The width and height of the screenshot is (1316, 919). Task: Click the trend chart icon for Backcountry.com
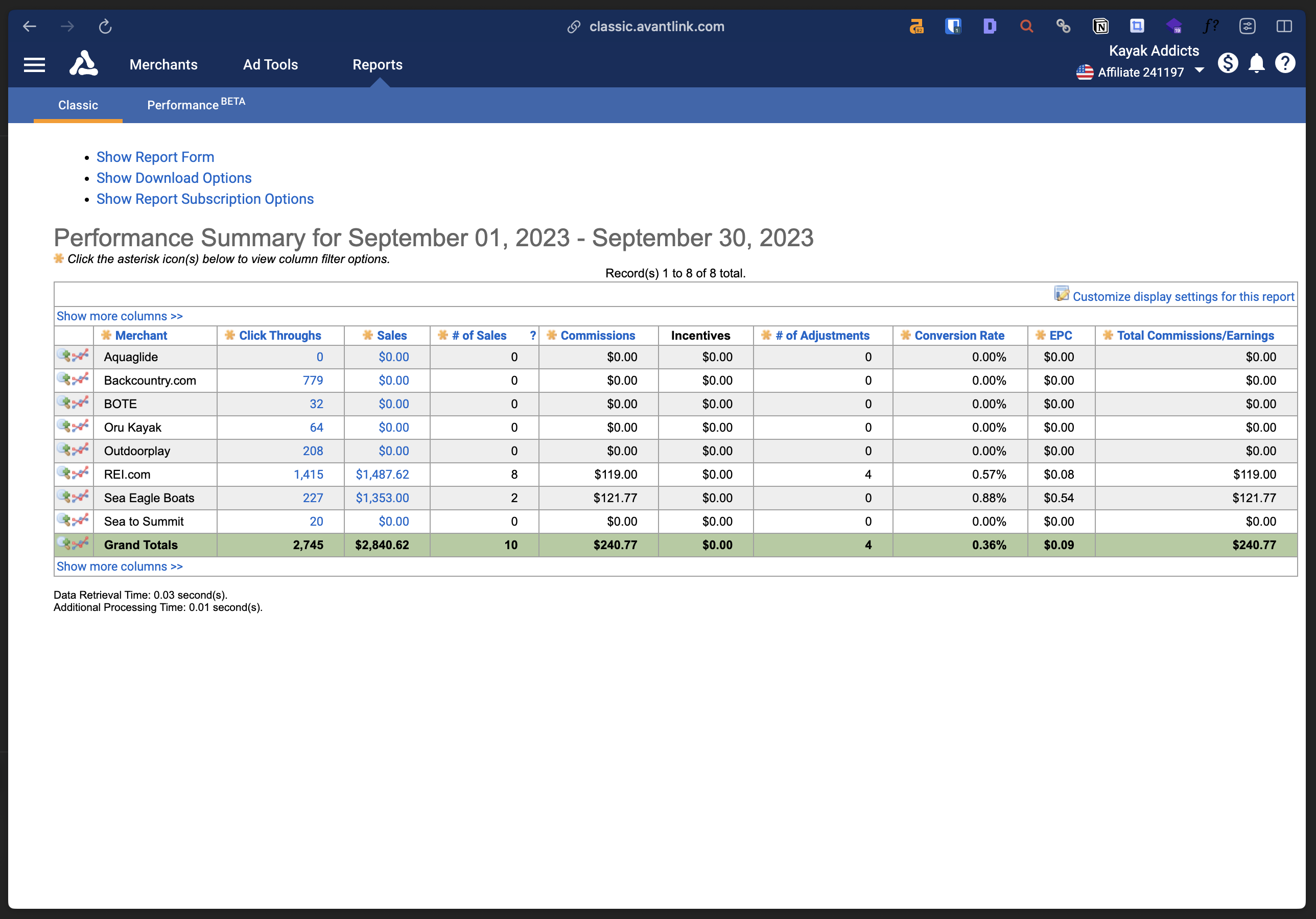point(81,379)
